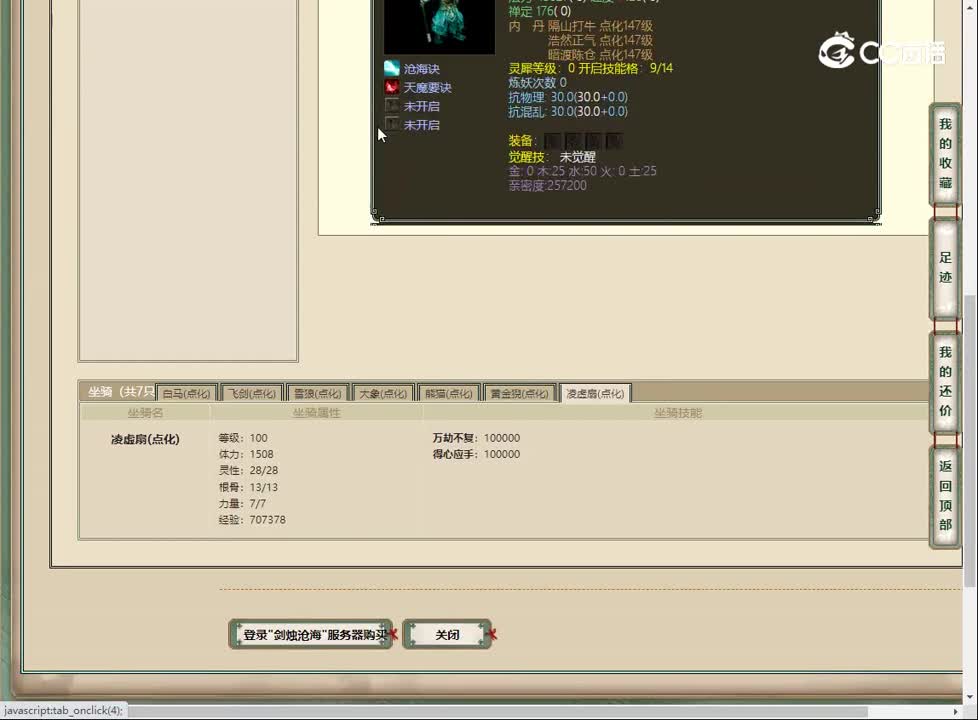The image size is (978, 720).
Task: Open 我的收藏 side button
Action: (946, 153)
